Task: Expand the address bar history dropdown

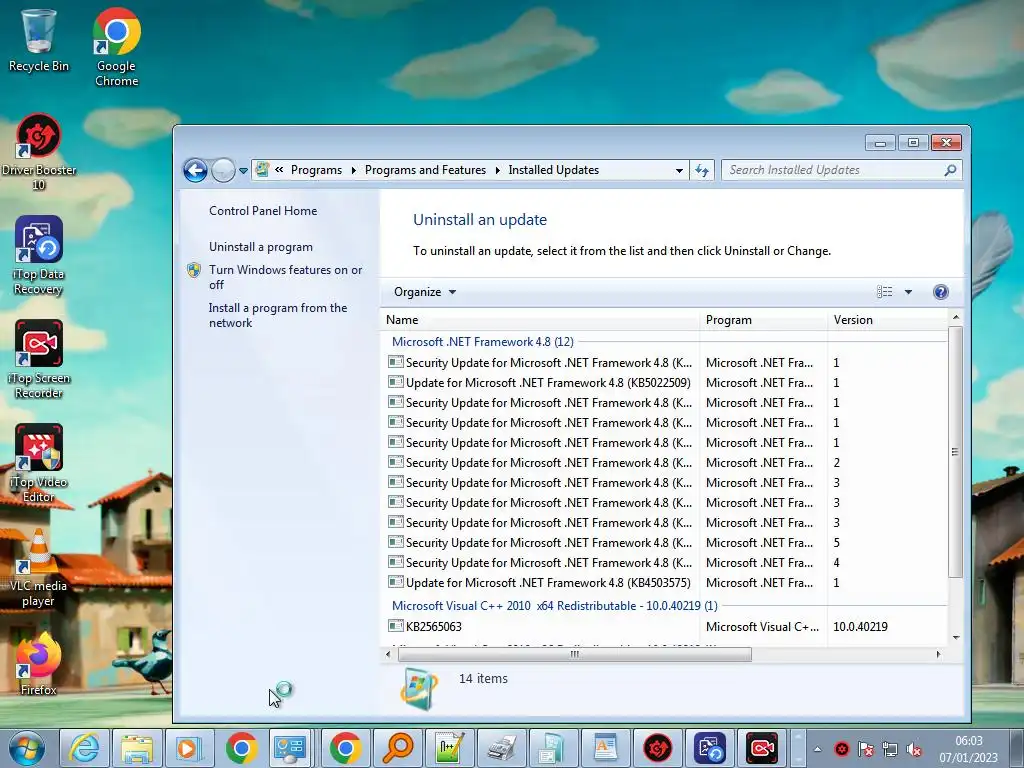Action: tap(679, 170)
